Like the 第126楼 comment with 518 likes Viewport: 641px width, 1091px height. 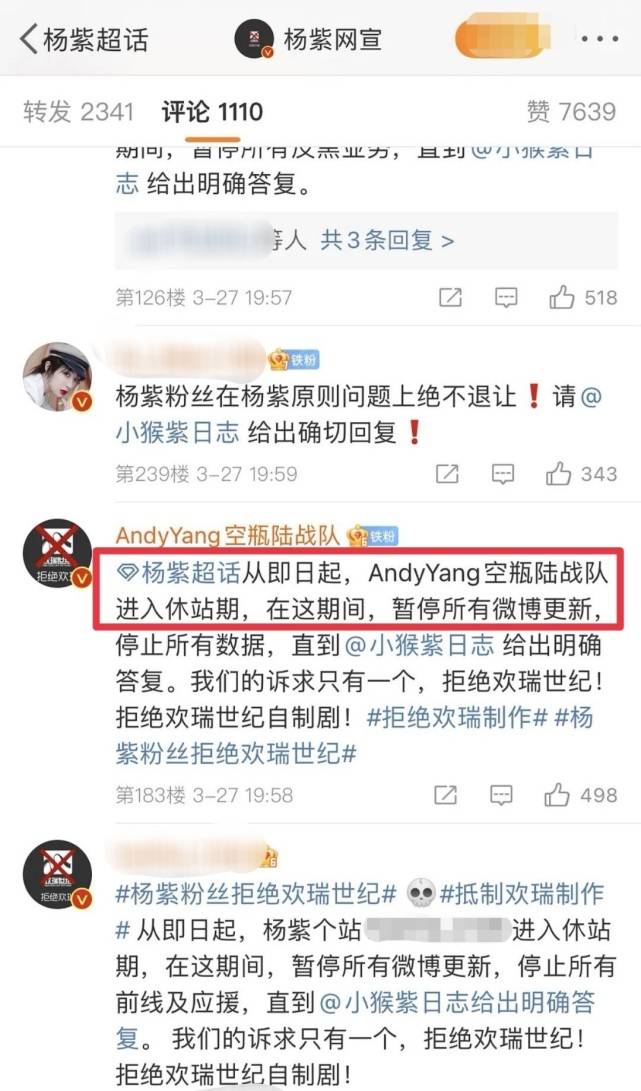click(583, 298)
